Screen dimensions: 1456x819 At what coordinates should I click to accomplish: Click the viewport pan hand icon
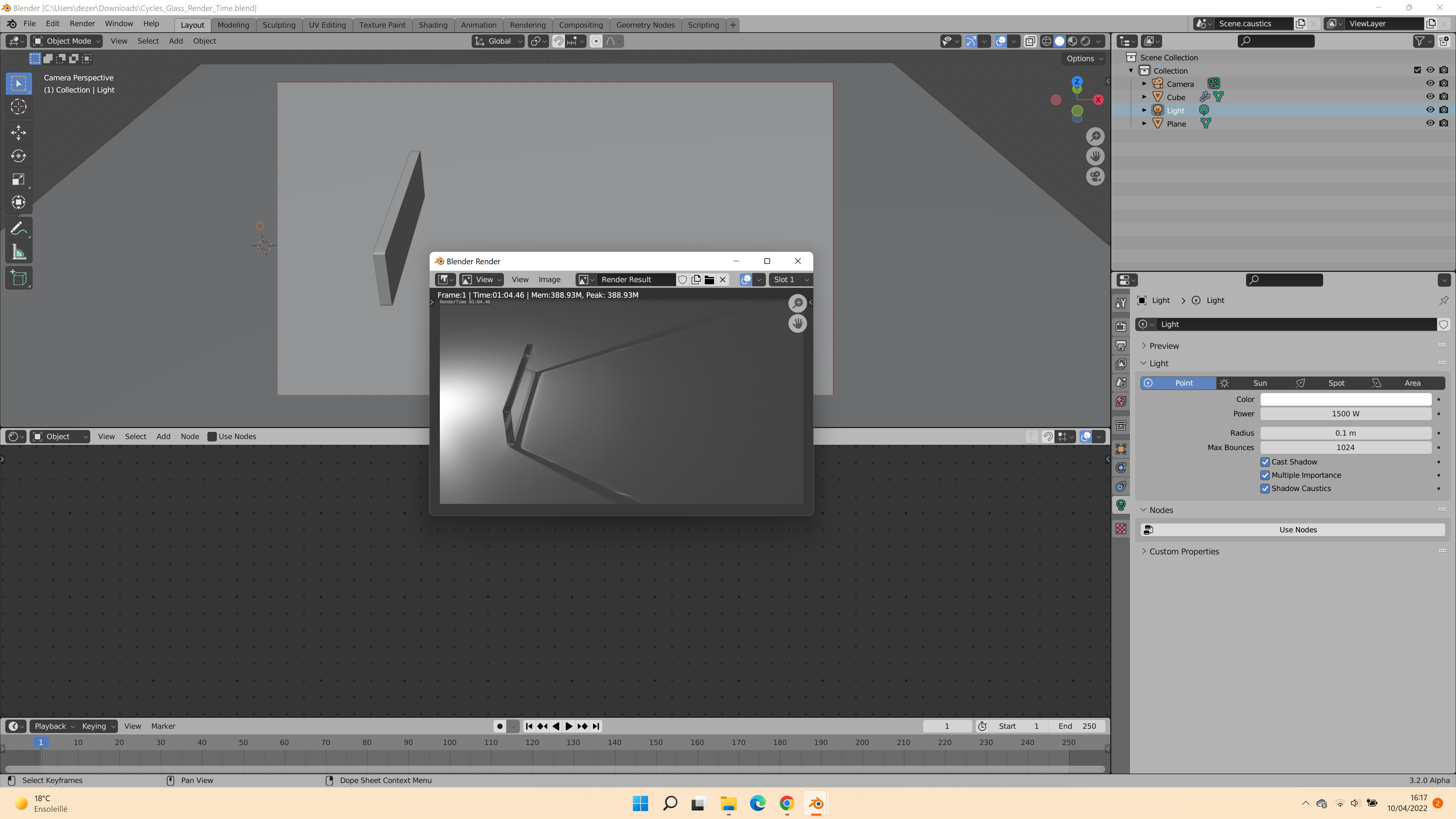[x=1095, y=157]
